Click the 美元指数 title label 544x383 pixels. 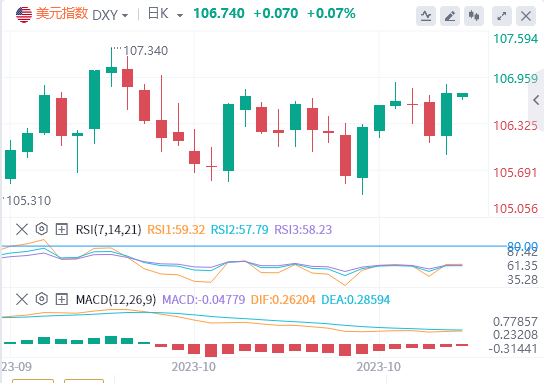click(x=62, y=14)
